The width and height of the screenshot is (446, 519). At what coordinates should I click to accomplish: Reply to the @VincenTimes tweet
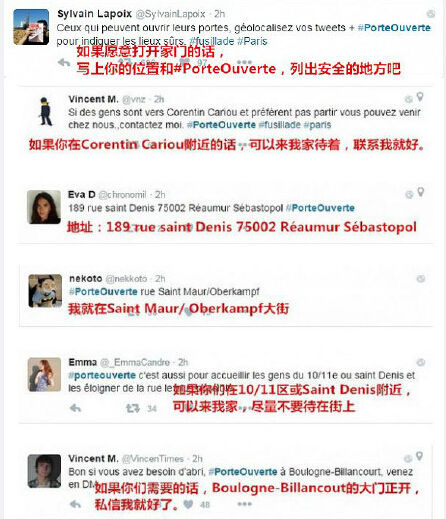point(76,504)
